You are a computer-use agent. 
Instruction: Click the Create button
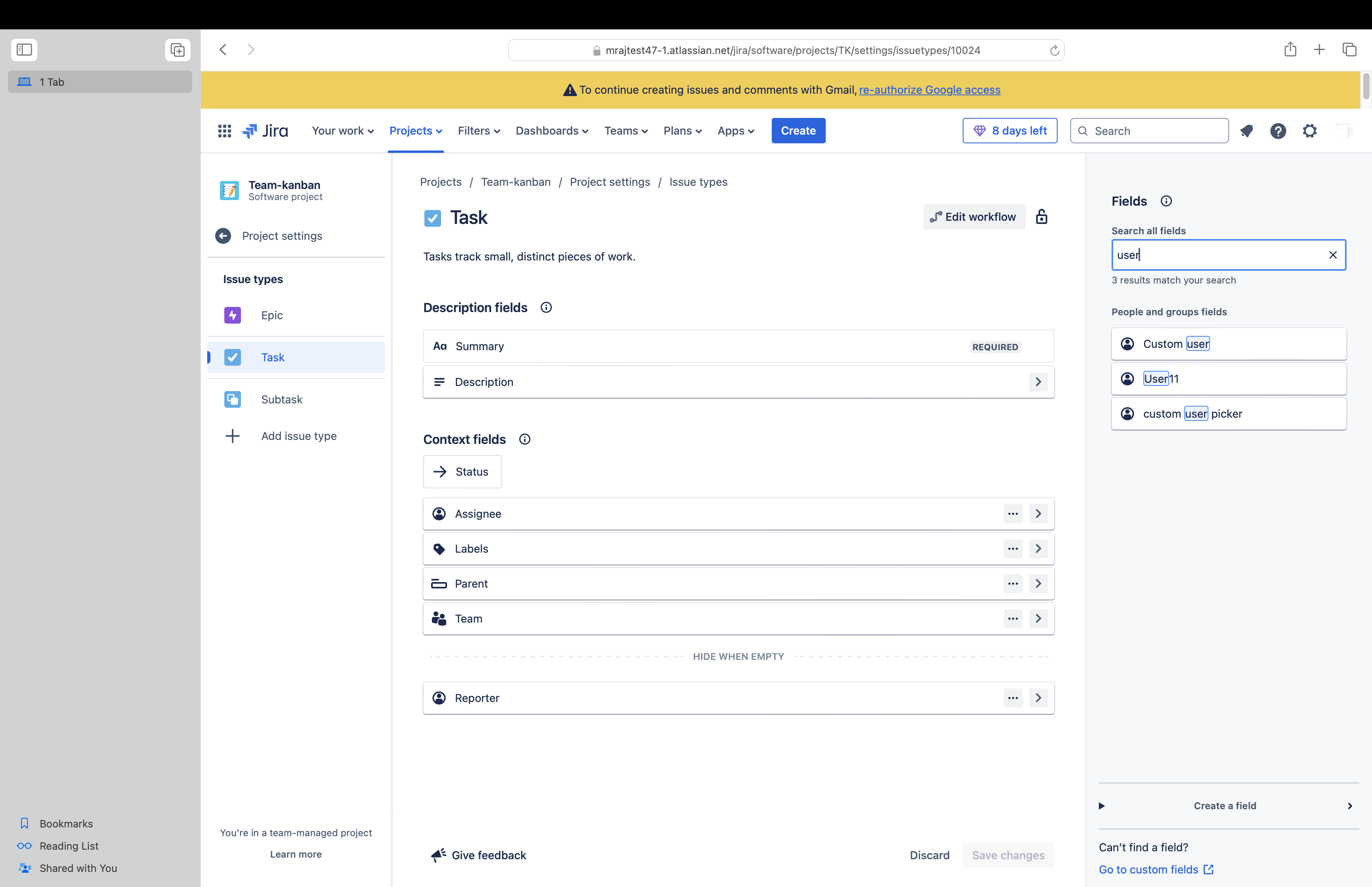(798, 131)
